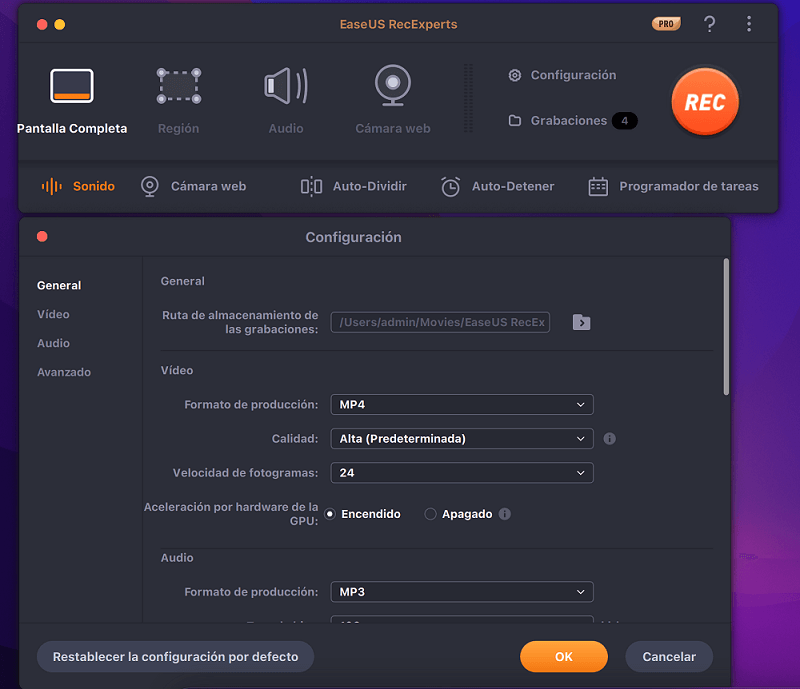The height and width of the screenshot is (689, 800).
Task: Choose the Región recording mode icon
Action: coord(179,86)
